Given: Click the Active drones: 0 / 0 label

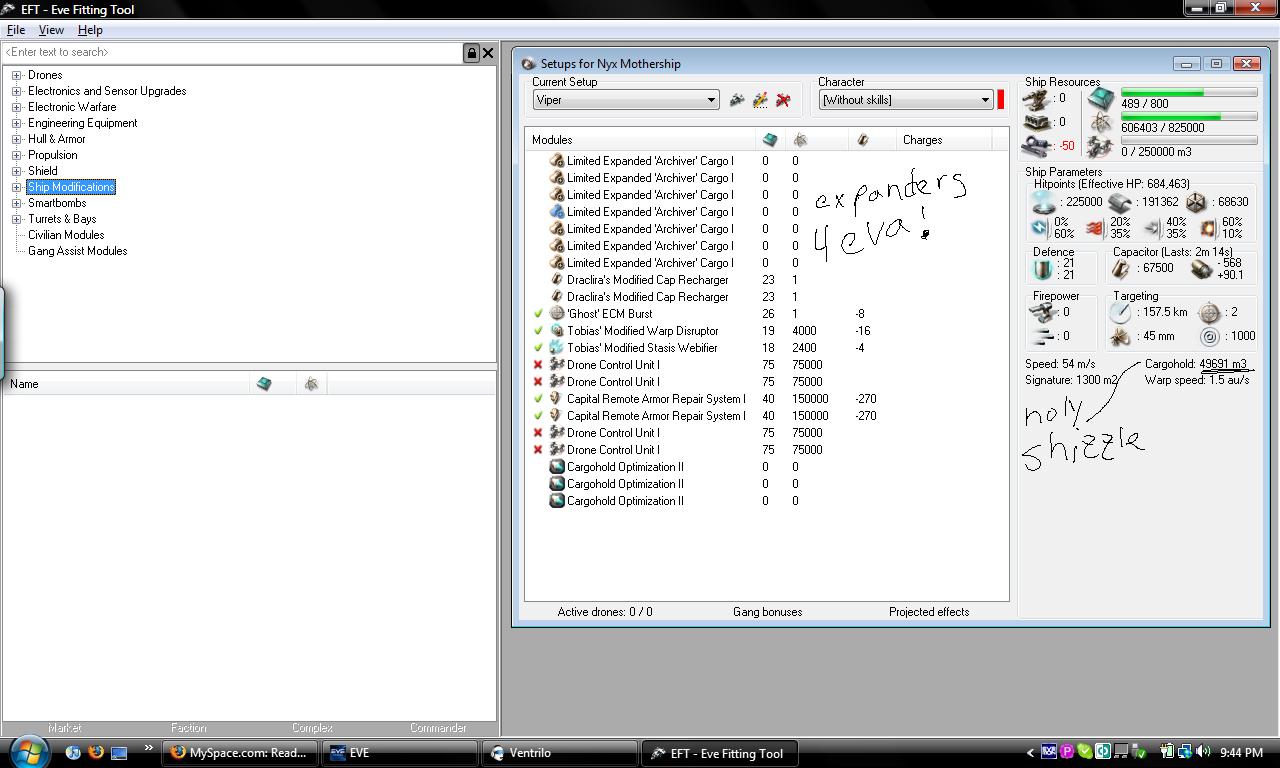Looking at the screenshot, I should (x=605, y=612).
